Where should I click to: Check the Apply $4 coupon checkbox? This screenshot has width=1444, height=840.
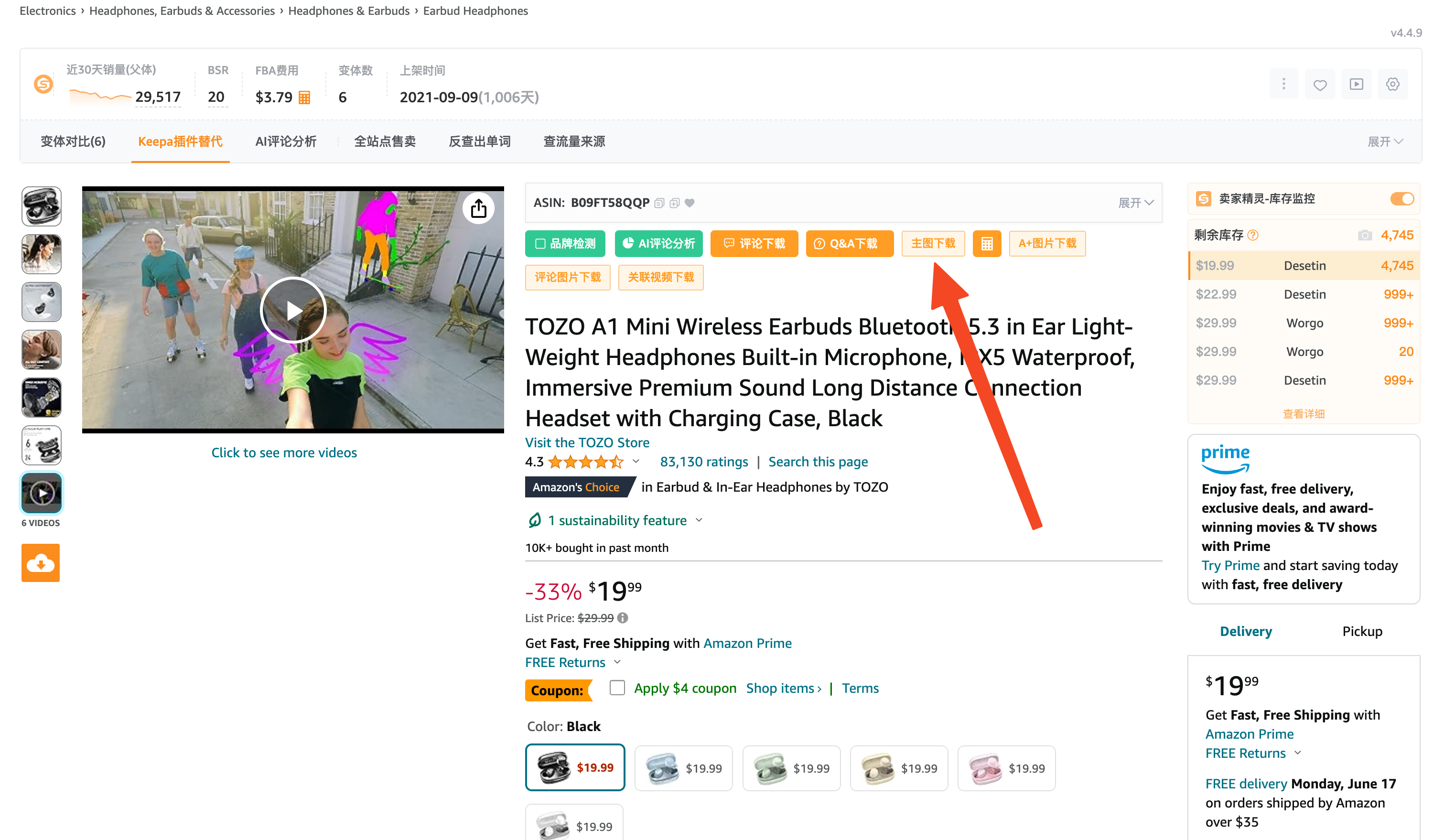click(x=617, y=688)
